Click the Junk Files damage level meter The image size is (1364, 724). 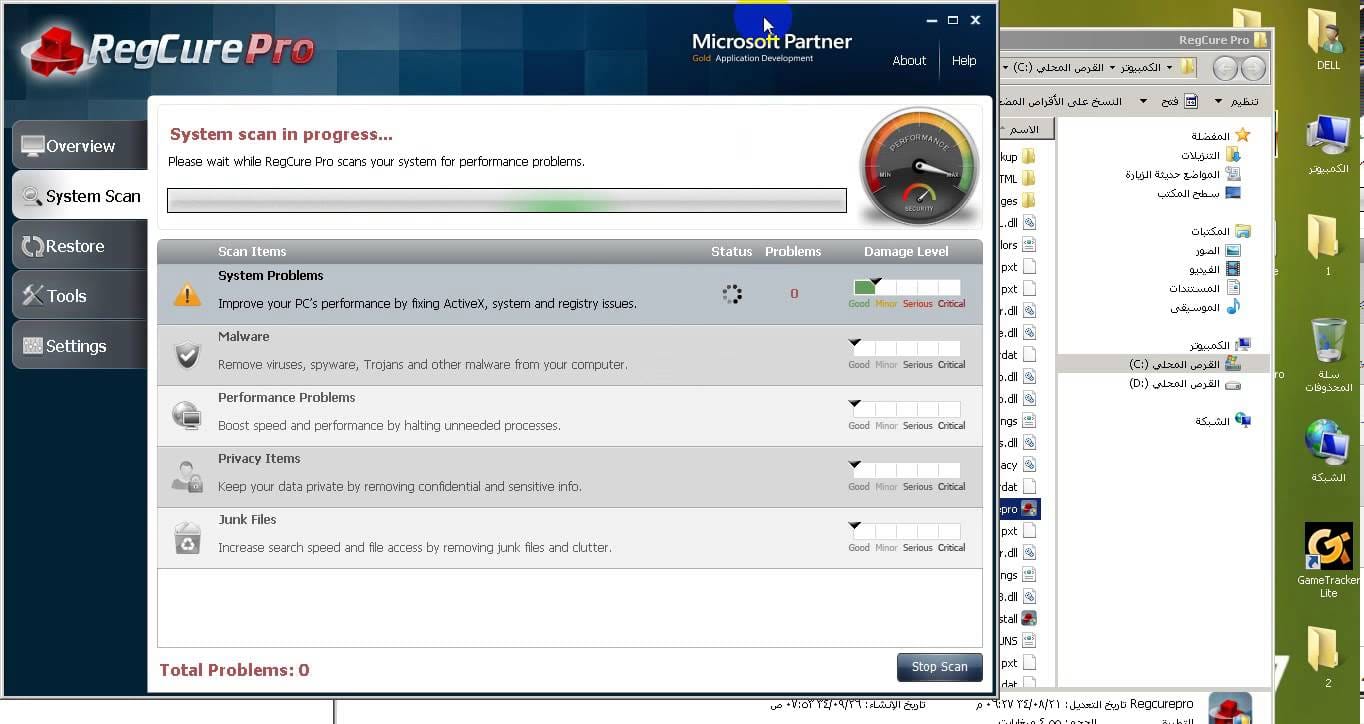click(x=907, y=537)
